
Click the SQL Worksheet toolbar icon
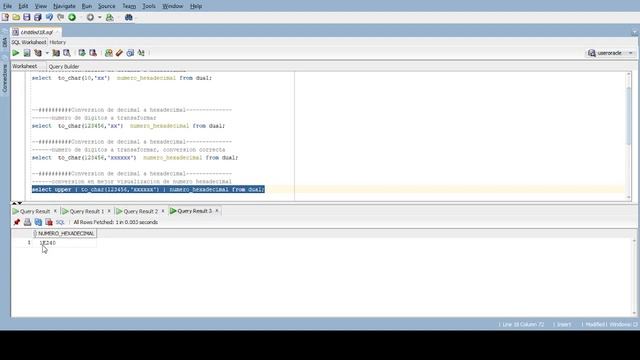click(x=109, y=17)
